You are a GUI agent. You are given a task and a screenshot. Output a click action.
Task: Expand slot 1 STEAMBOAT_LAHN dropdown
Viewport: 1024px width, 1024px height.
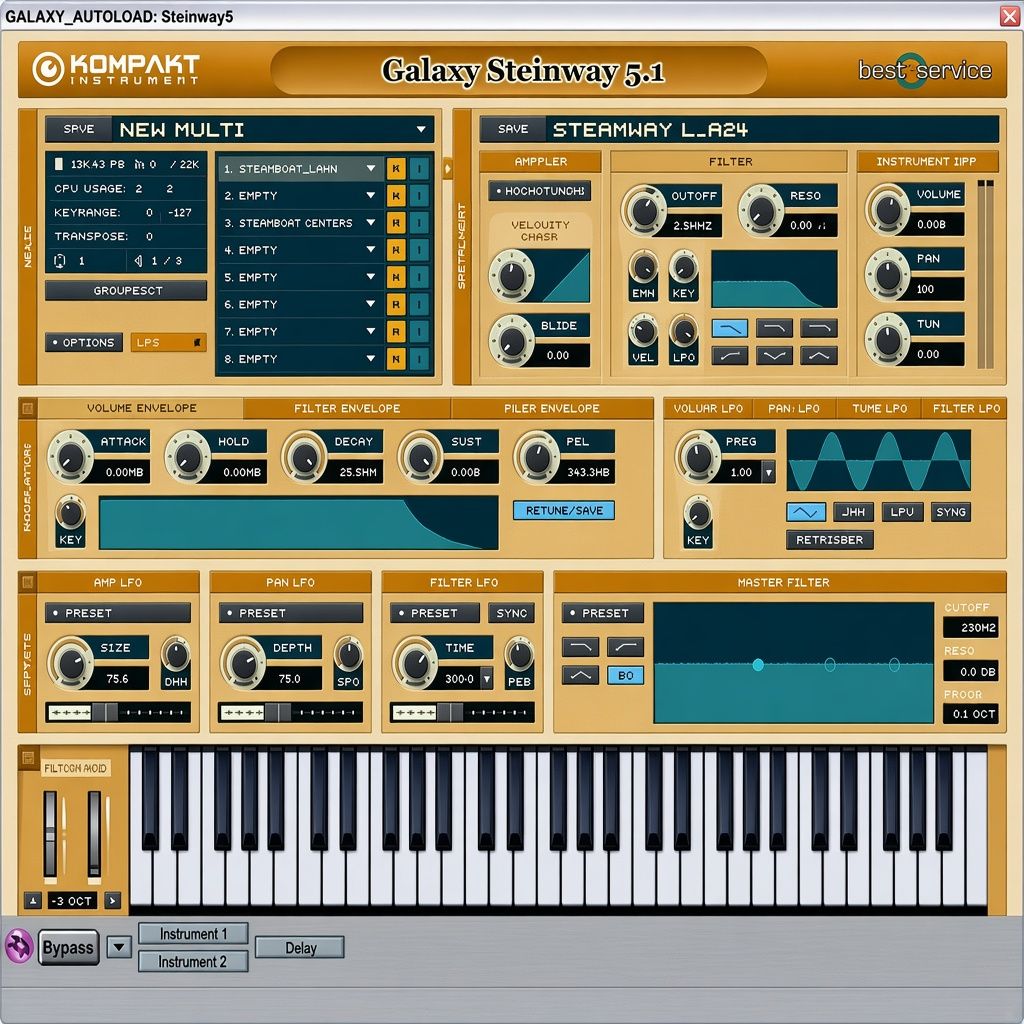[x=370, y=168]
